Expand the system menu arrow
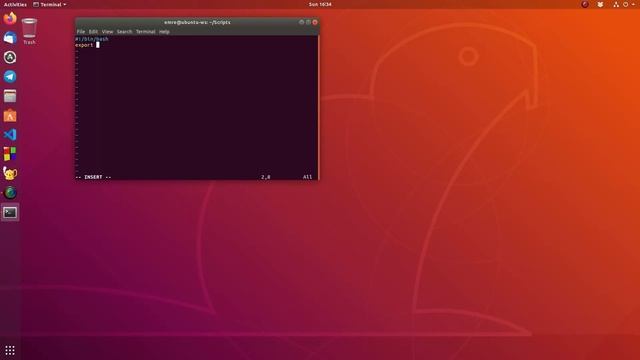Image resolution: width=640 pixels, height=360 pixels. coord(633,4)
